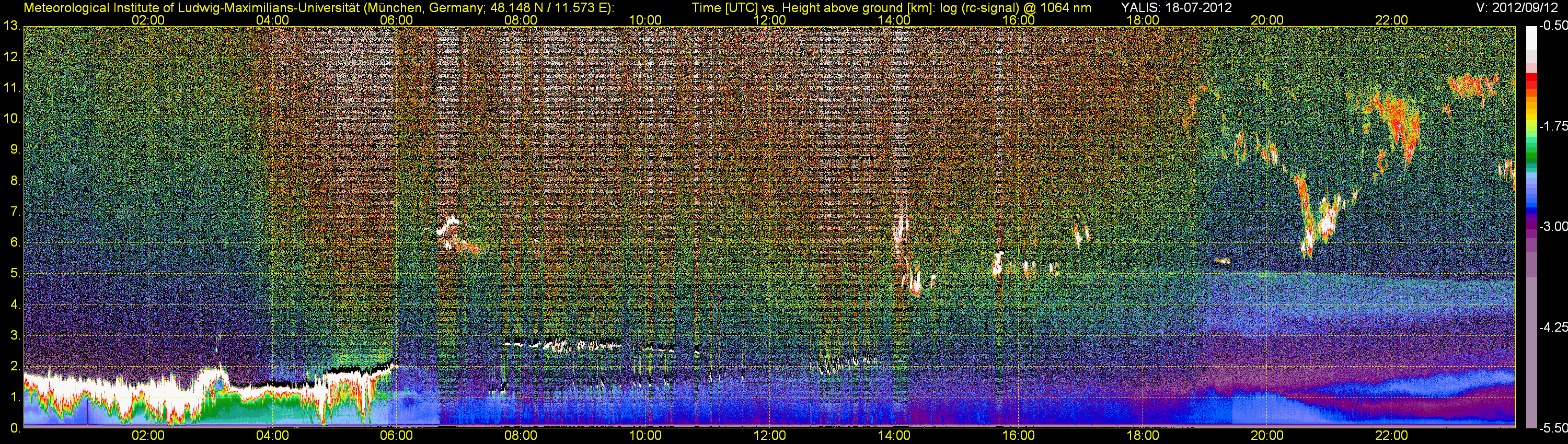The height and width of the screenshot is (444, 1568).
Task: Click the 04:00 label on the top time axis
Action: click(x=272, y=20)
